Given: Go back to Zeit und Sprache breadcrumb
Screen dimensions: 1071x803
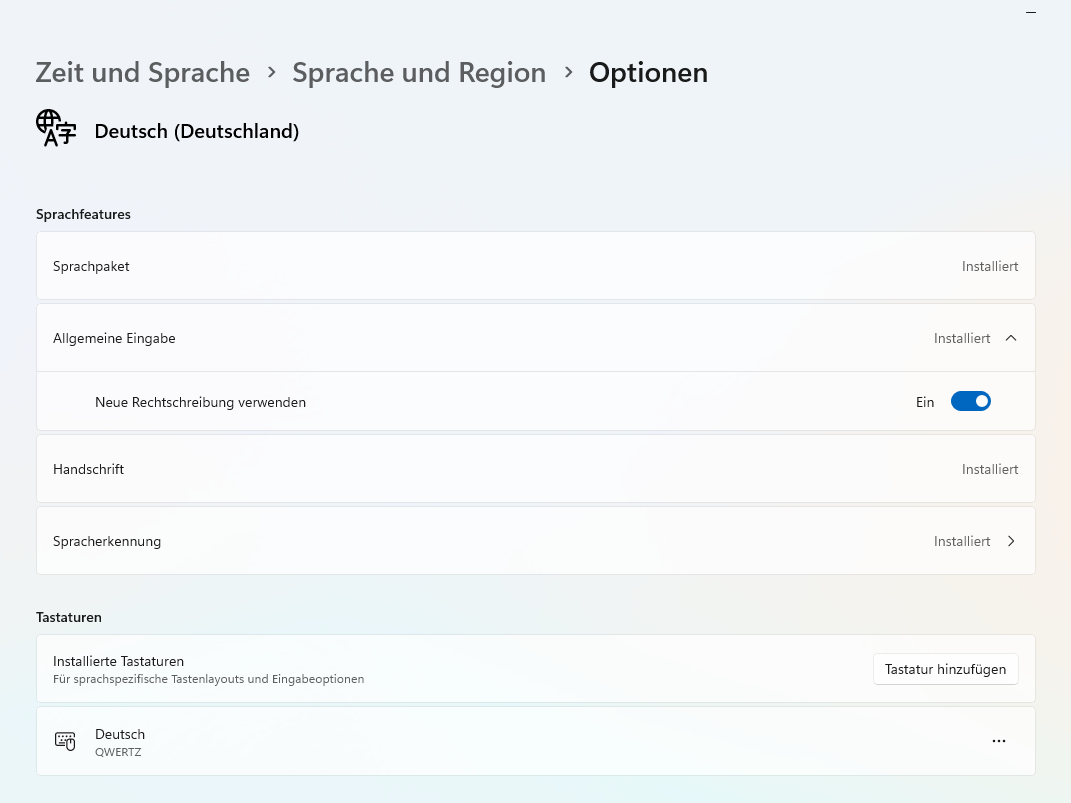Looking at the screenshot, I should [143, 72].
